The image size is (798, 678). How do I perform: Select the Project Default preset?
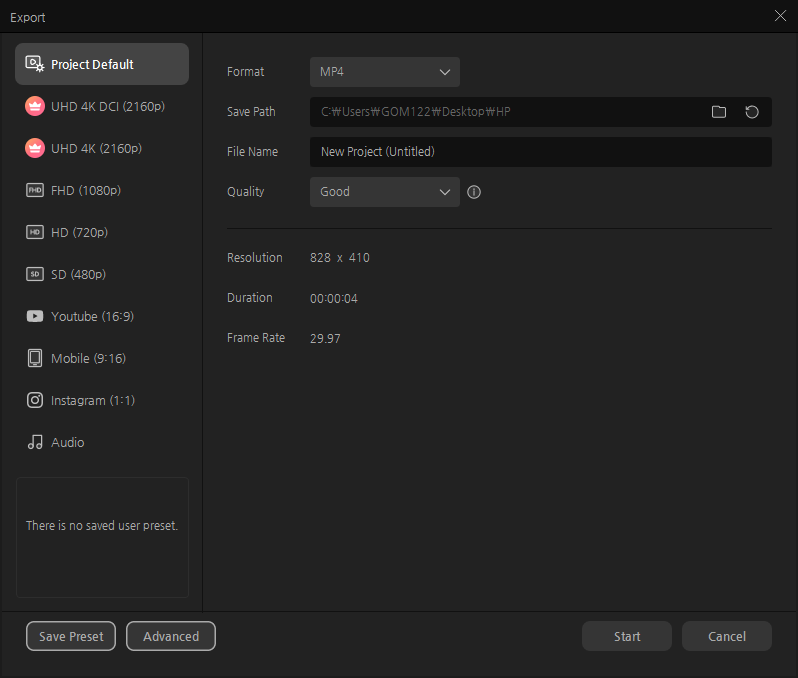pyautogui.click(x=102, y=64)
